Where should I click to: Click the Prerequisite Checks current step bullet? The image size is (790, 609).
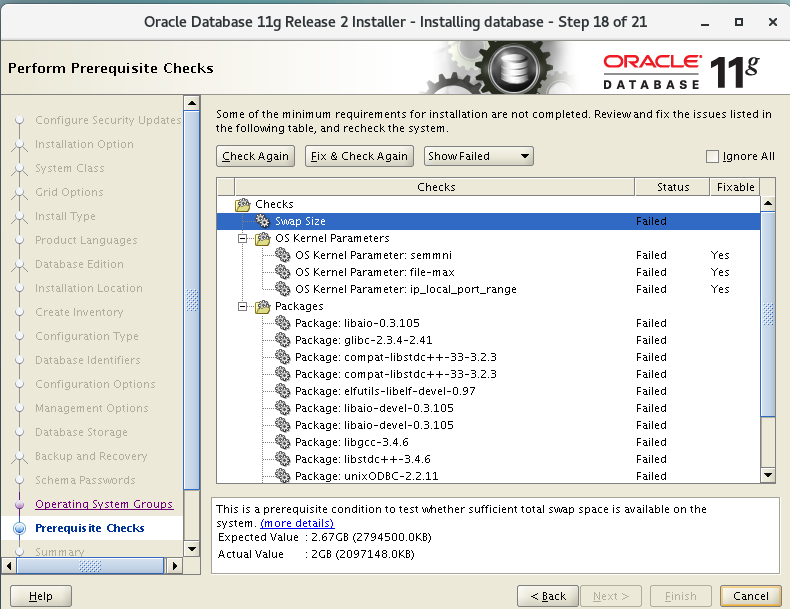(x=20, y=528)
